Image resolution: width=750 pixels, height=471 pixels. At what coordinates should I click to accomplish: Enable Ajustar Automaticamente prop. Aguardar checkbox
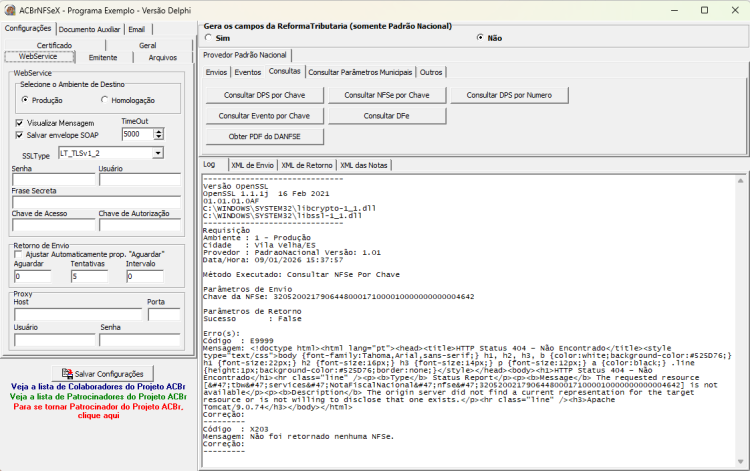tap(18, 254)
